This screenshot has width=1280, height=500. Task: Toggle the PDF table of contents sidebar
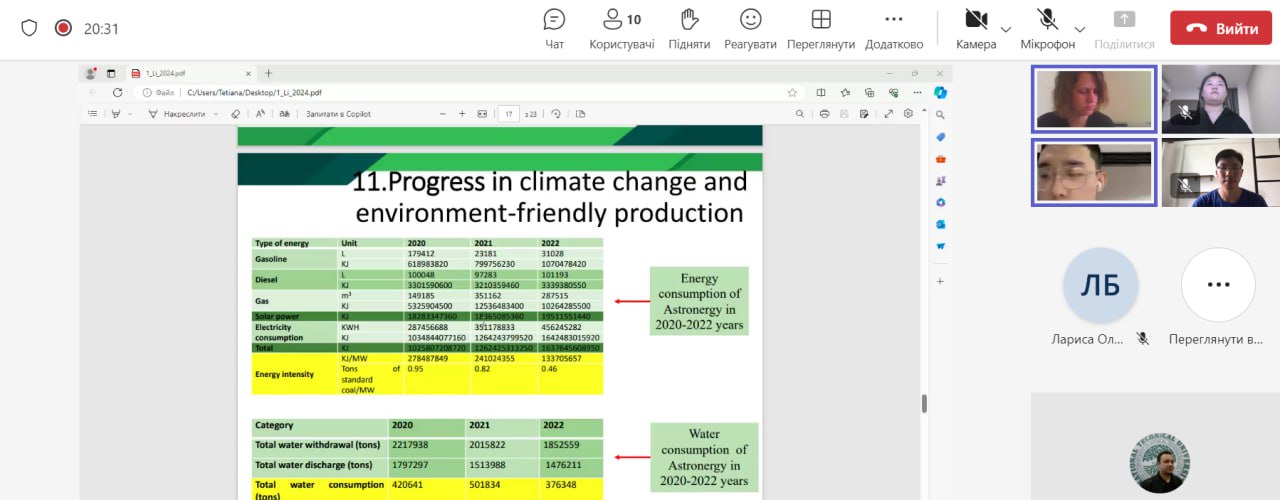[93, 114]
